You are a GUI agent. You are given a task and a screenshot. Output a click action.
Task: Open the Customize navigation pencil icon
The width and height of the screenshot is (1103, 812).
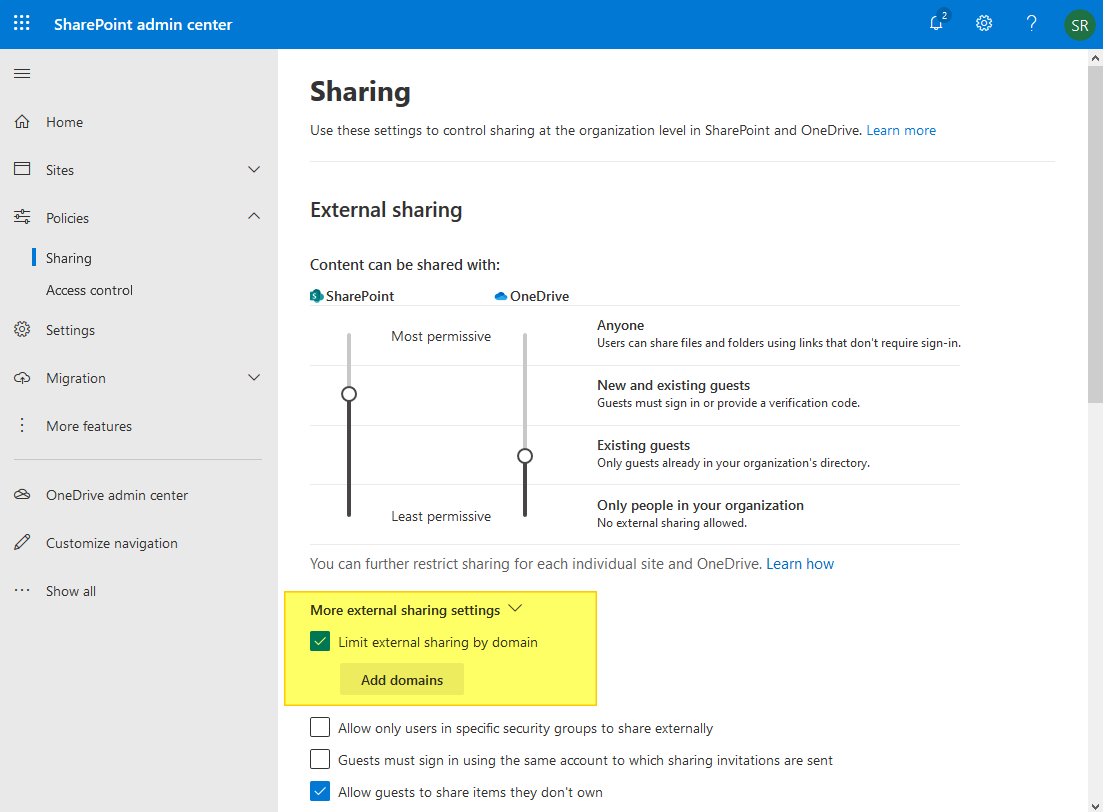21,542
